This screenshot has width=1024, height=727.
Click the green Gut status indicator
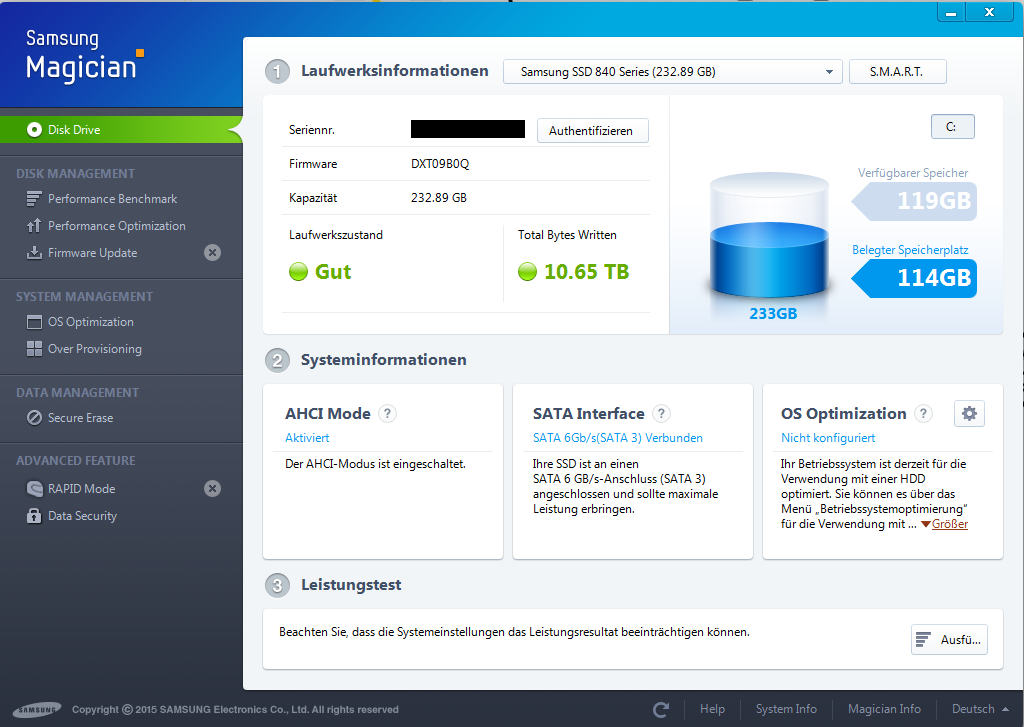click(x=298, y=272)
